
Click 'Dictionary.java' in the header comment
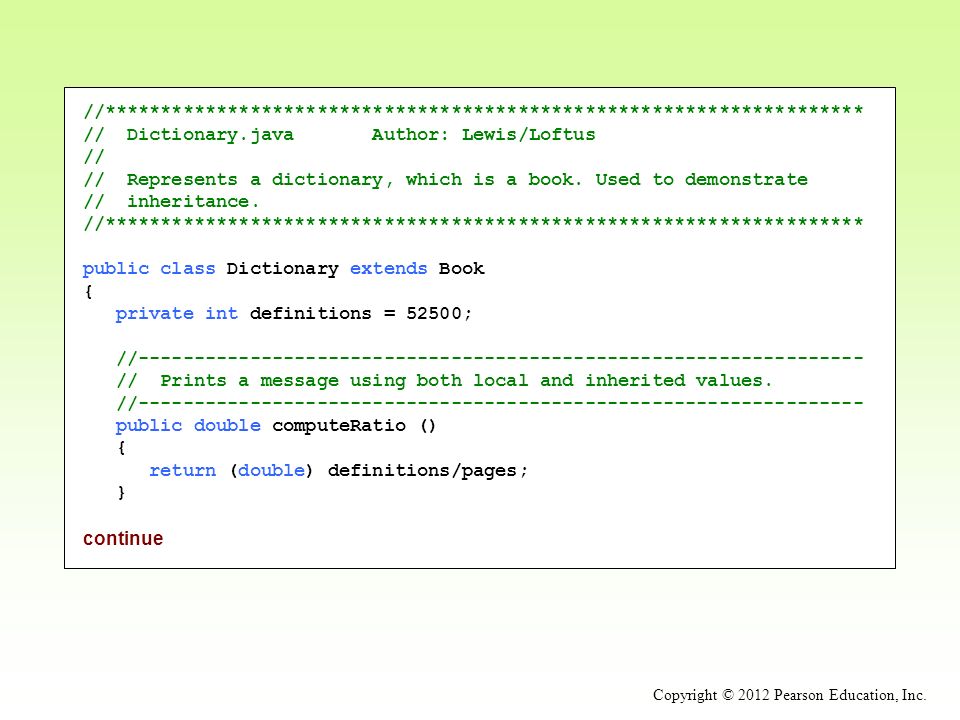pos(210,135)
